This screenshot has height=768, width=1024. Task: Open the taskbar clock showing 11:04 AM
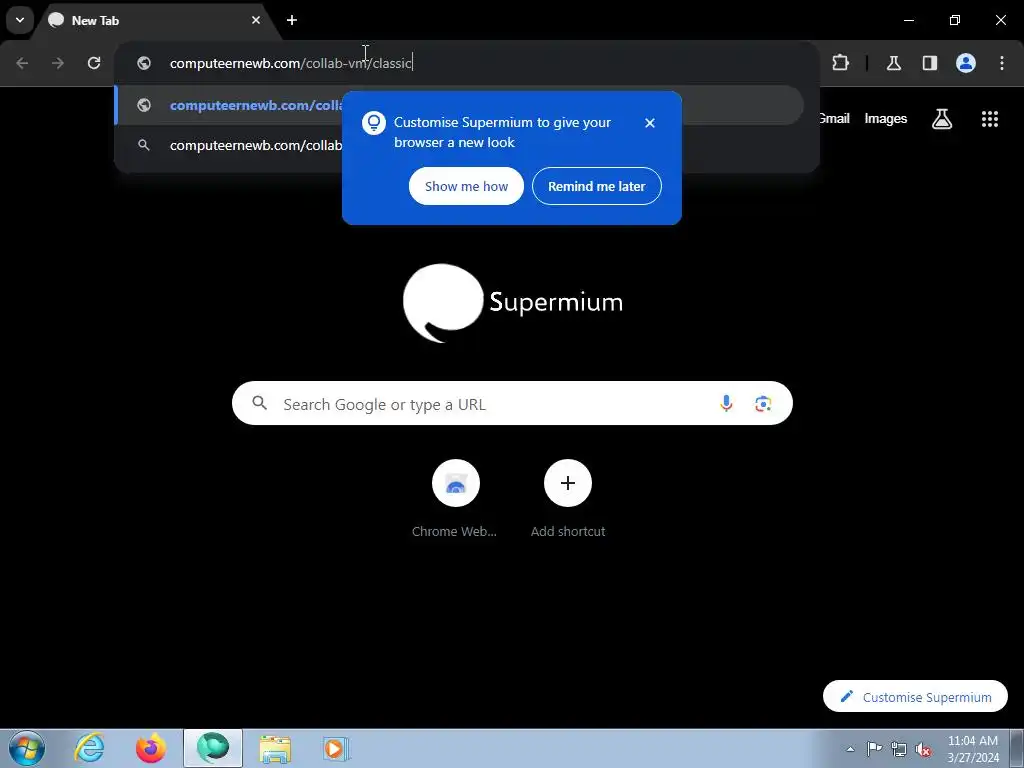click(x=973, y=749)
